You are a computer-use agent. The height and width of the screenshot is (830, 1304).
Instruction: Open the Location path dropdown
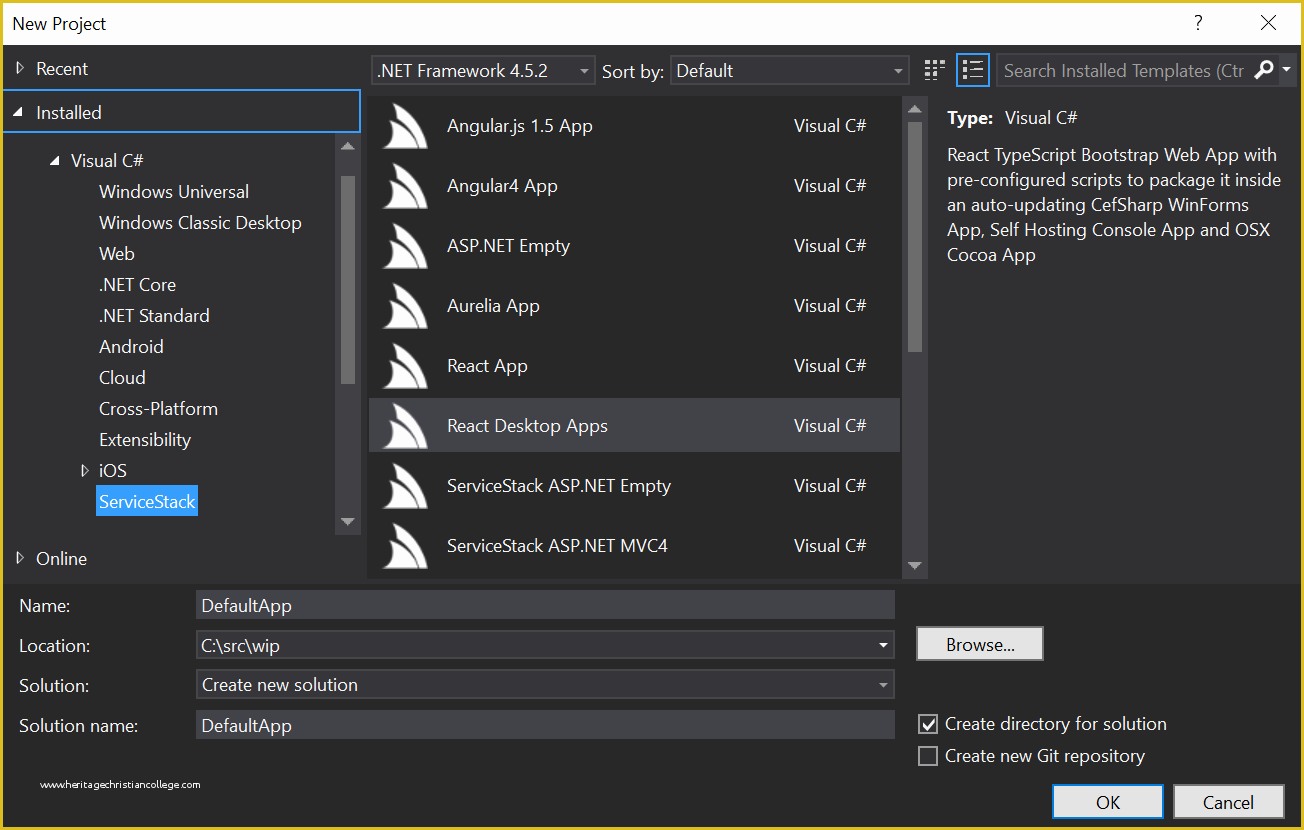[x=883, y=646]
